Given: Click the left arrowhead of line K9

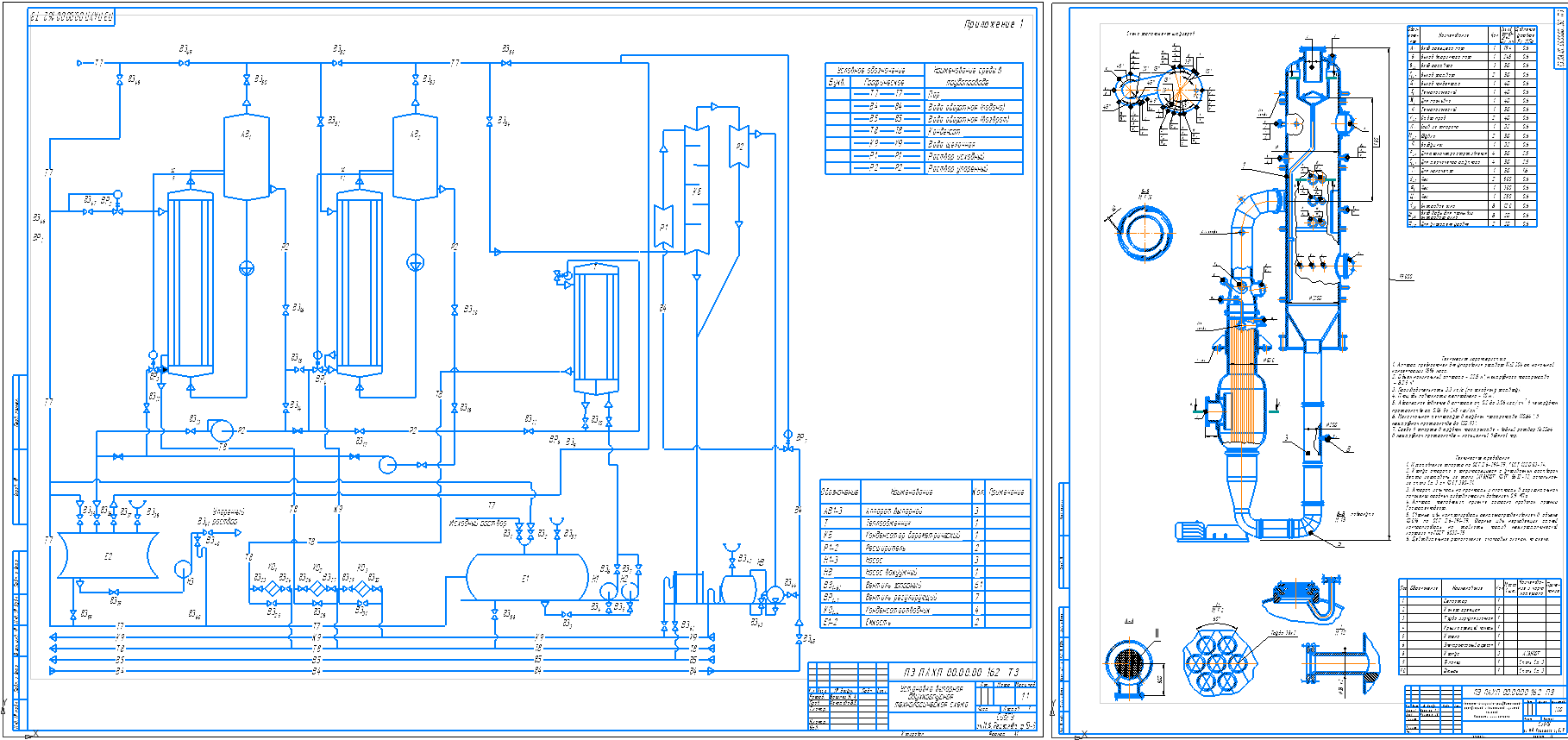Looking at the screenshot, I should (x=53, y=637).
